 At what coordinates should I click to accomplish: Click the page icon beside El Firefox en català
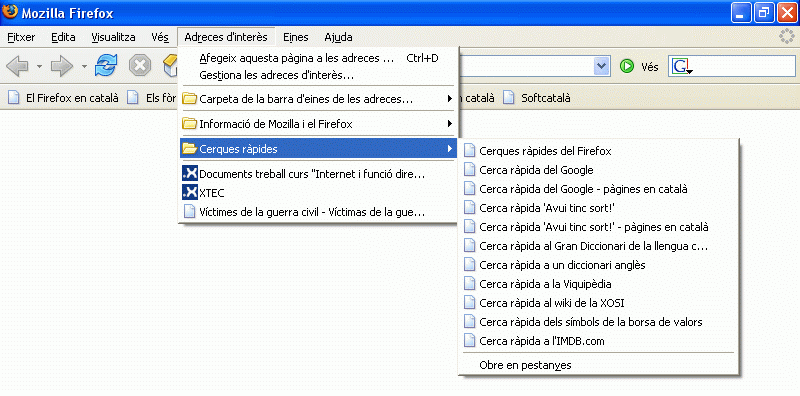point(13,97)
